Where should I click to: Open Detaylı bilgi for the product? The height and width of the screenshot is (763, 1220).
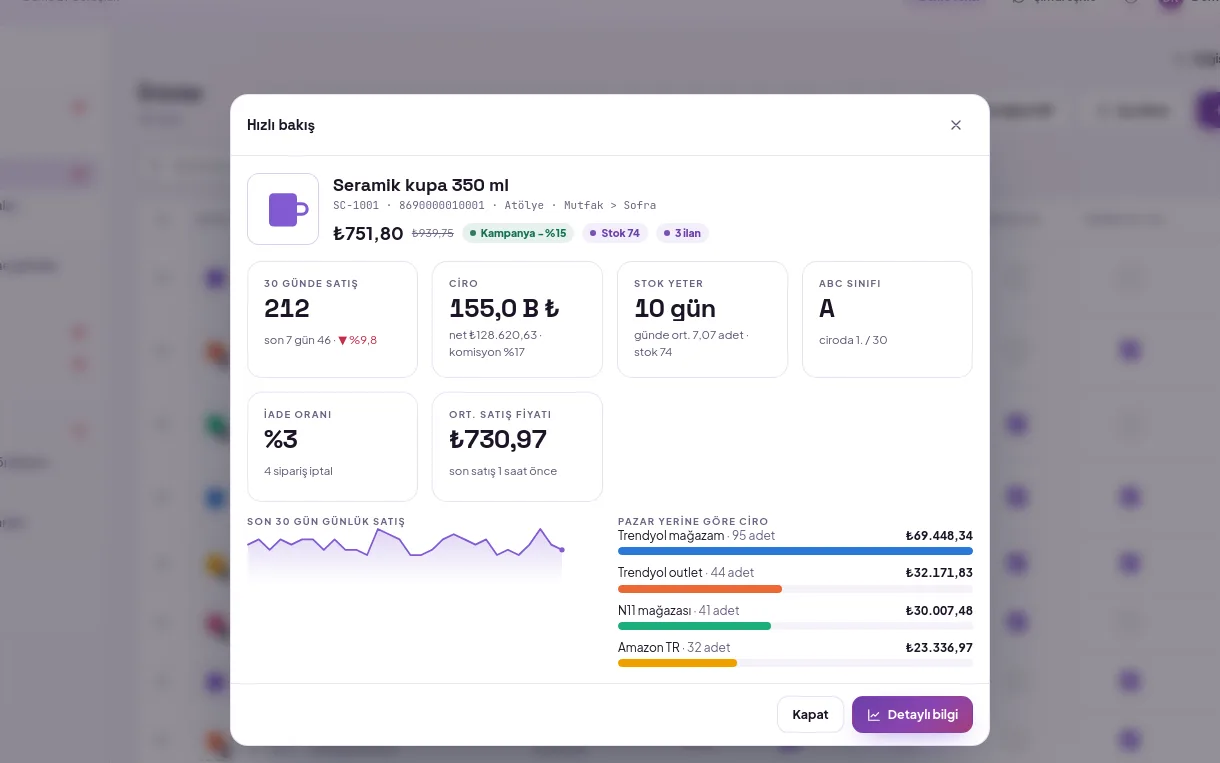click(x=912, y=715)
